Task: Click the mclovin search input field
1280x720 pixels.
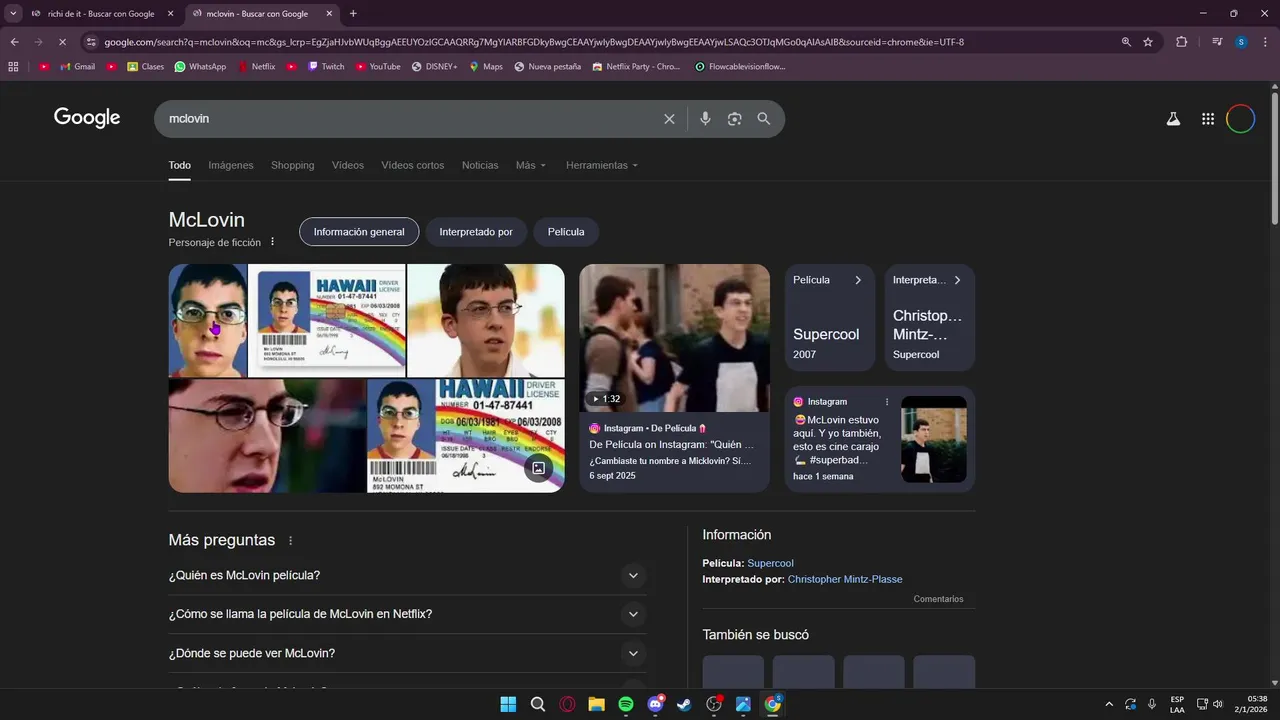Action: (410, 119)
